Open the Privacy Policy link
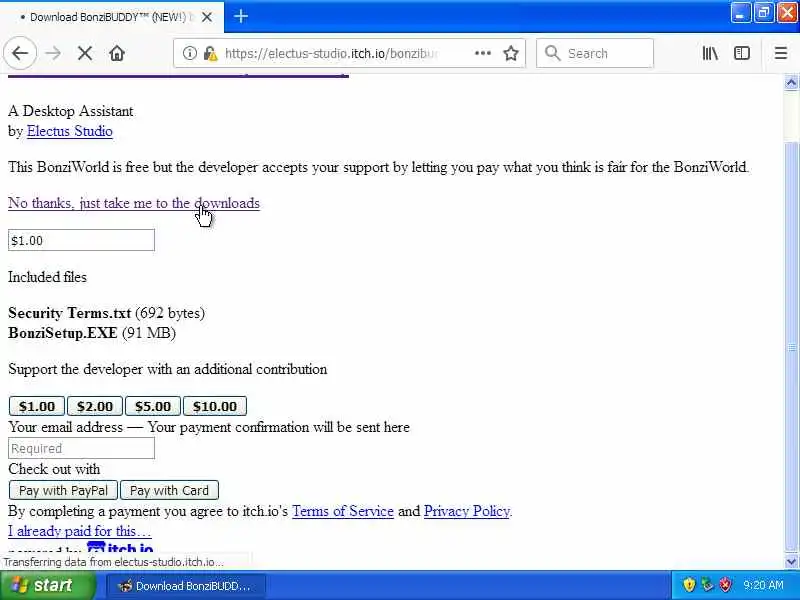The image size is (800, 600). point(467,511)
